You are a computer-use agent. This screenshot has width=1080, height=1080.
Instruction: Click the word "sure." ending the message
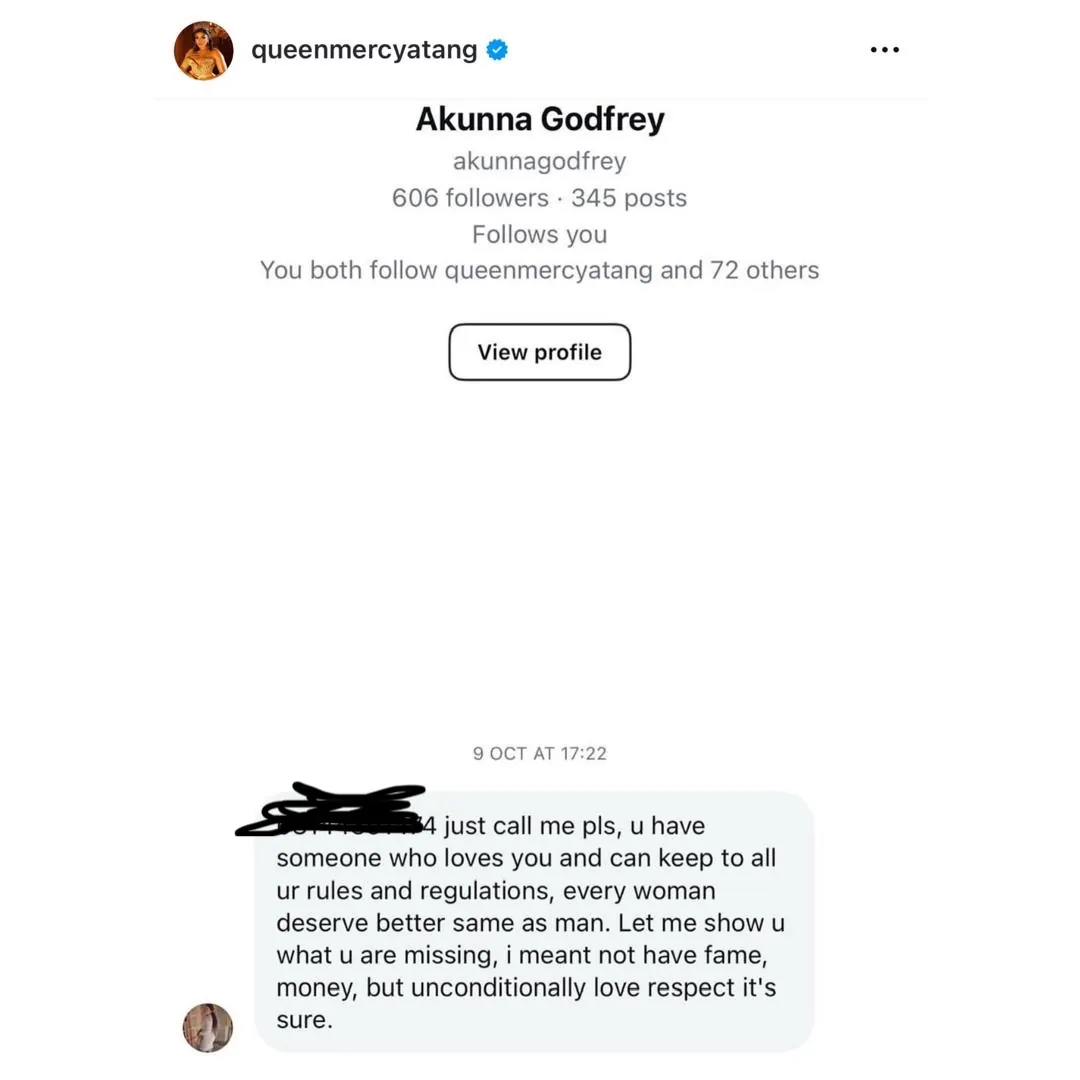[x=304, y=1020]
